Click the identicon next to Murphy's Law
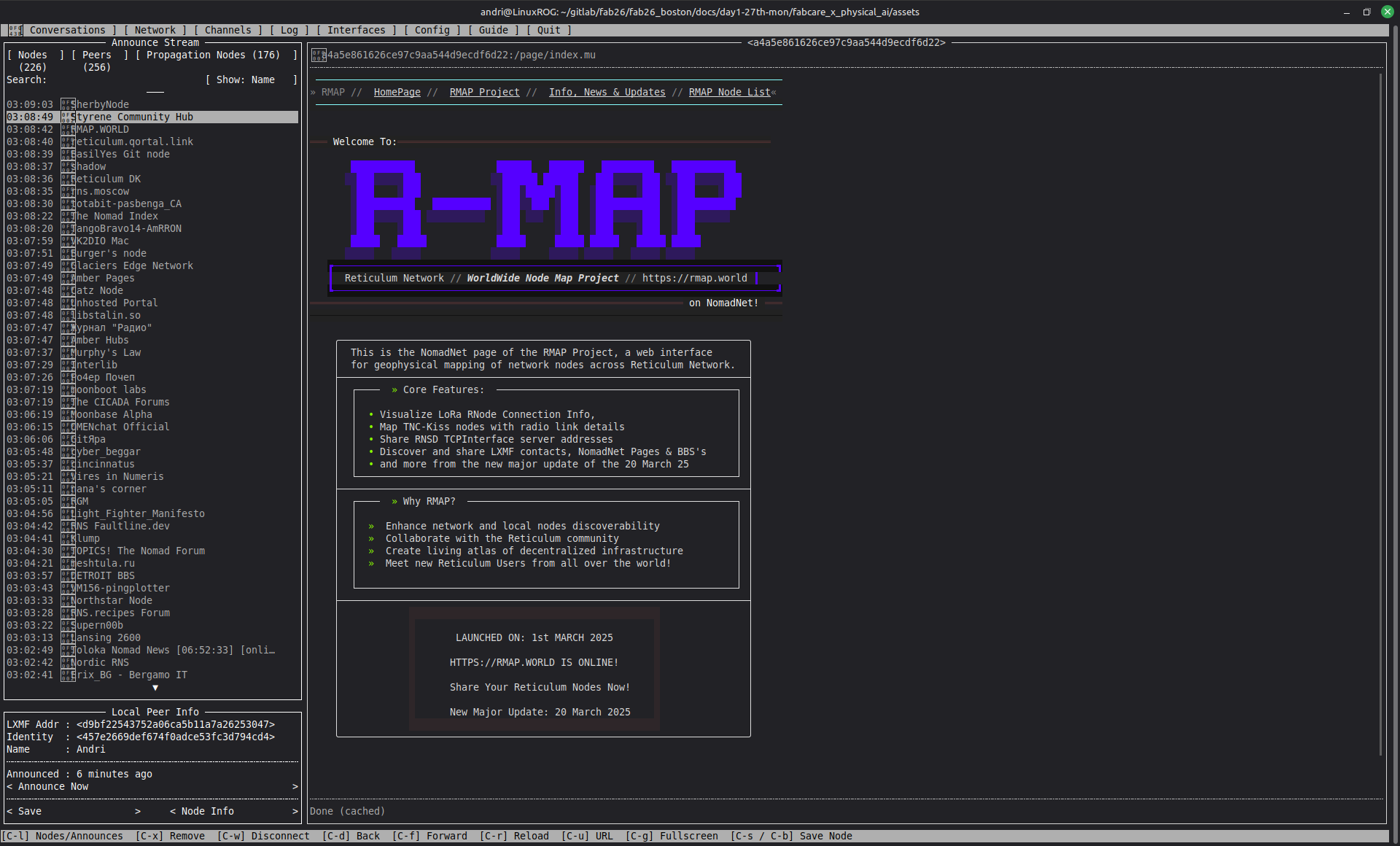The image size is (1400, 846). click(x=67, y=352)
